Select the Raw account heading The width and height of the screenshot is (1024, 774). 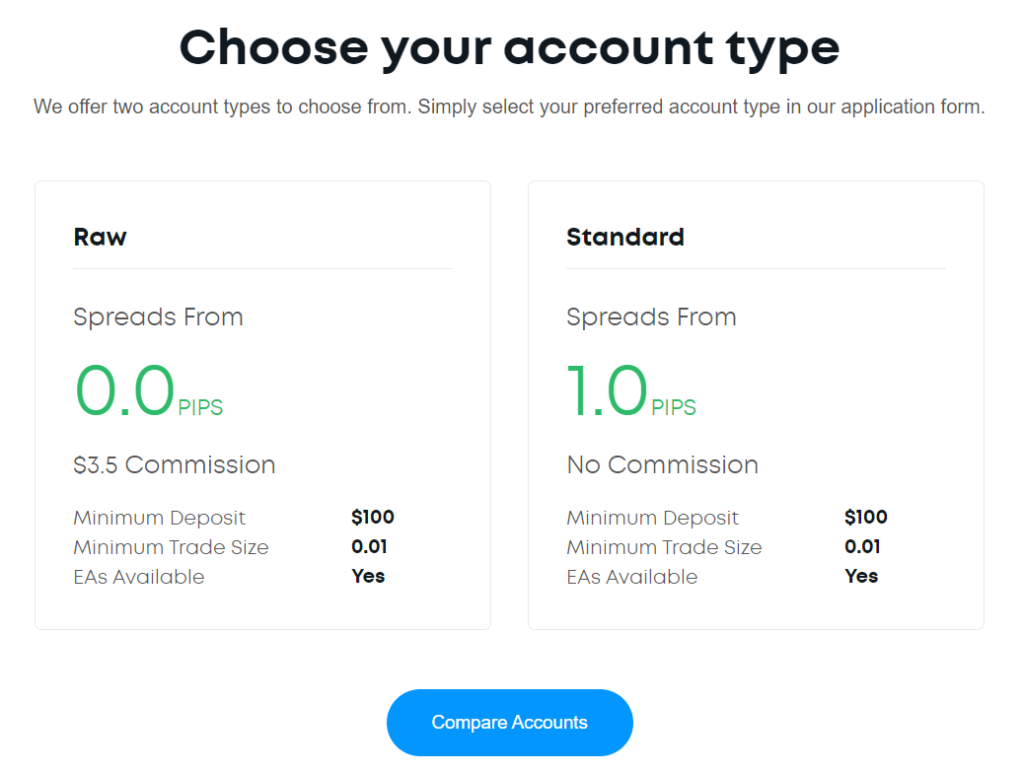click(100, 237)
